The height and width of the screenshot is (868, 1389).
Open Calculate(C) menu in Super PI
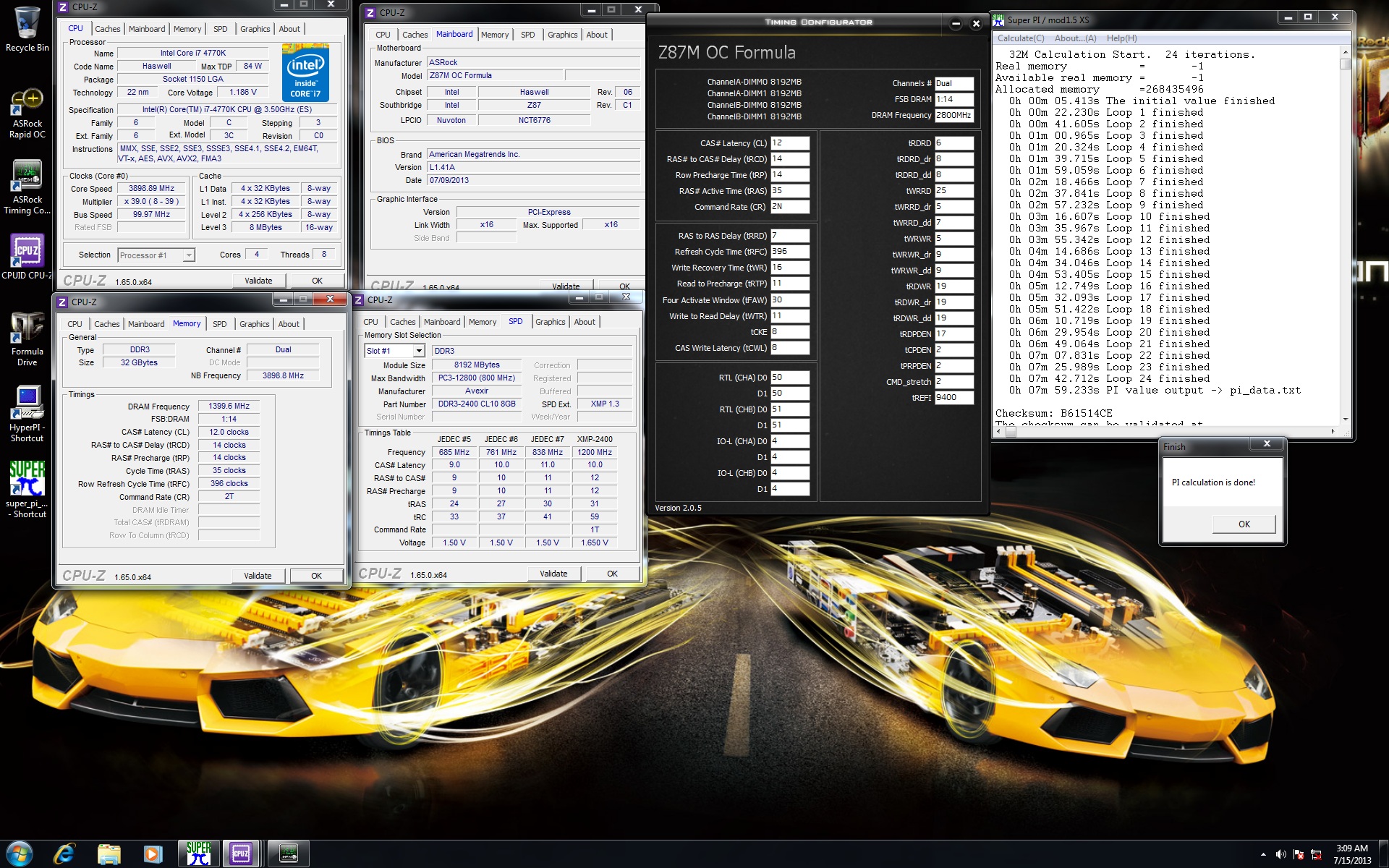(1020, 38)
